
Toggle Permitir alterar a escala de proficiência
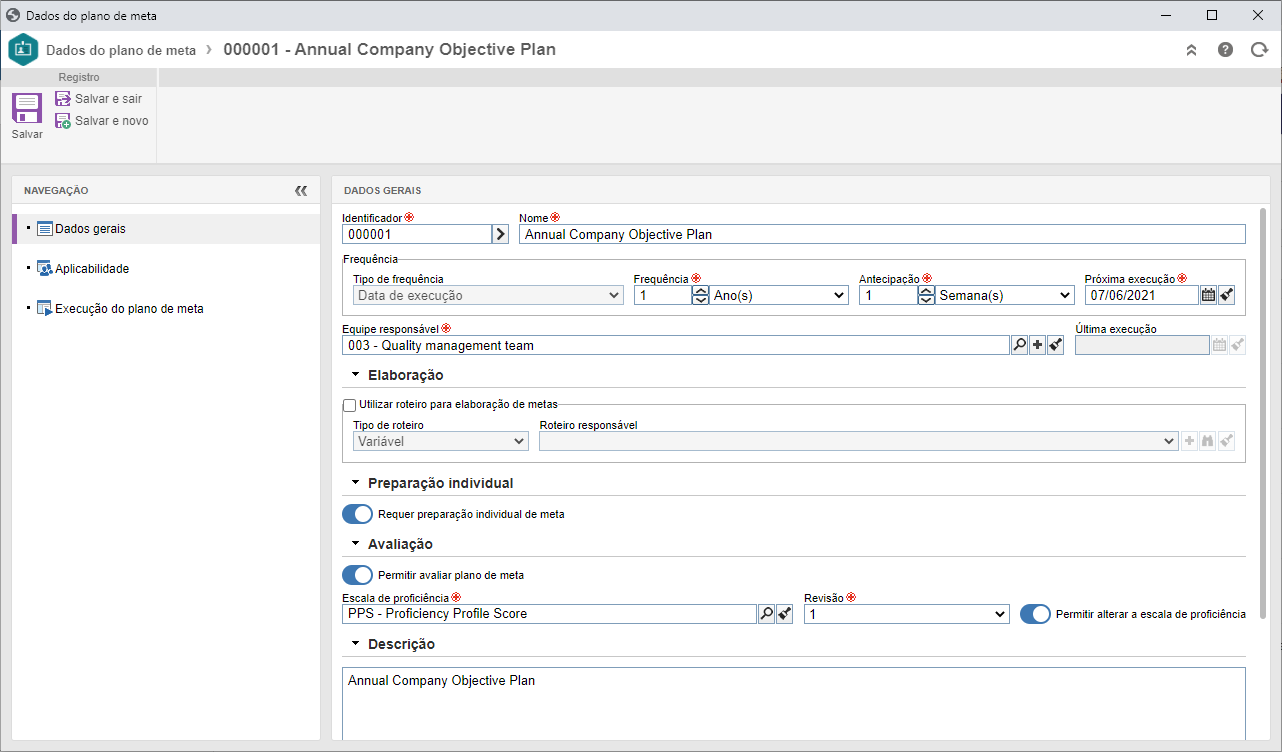(x=1035, y=614)
